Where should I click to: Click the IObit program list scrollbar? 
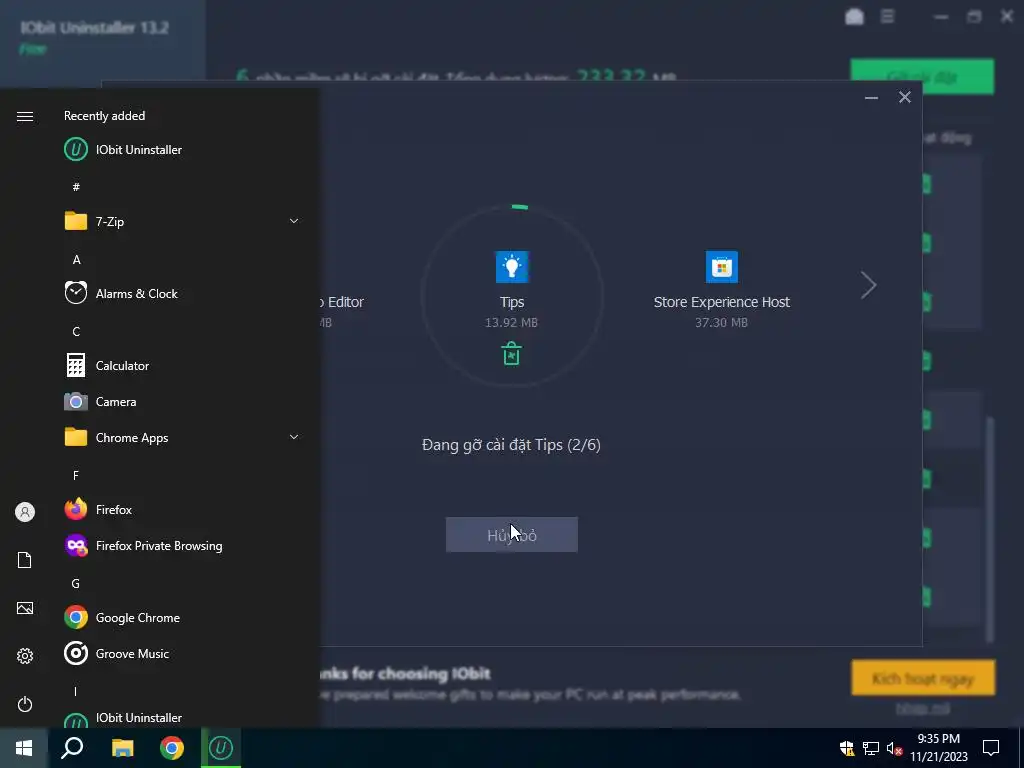991,529
